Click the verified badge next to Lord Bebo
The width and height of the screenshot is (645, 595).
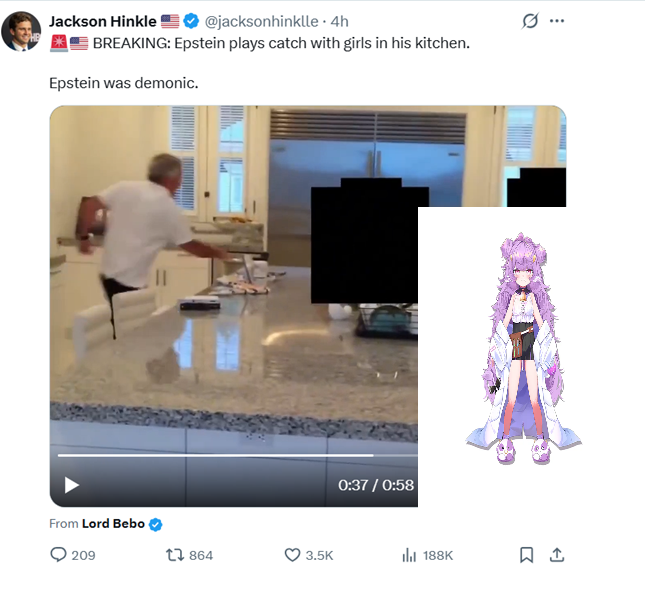click(155, 524)
